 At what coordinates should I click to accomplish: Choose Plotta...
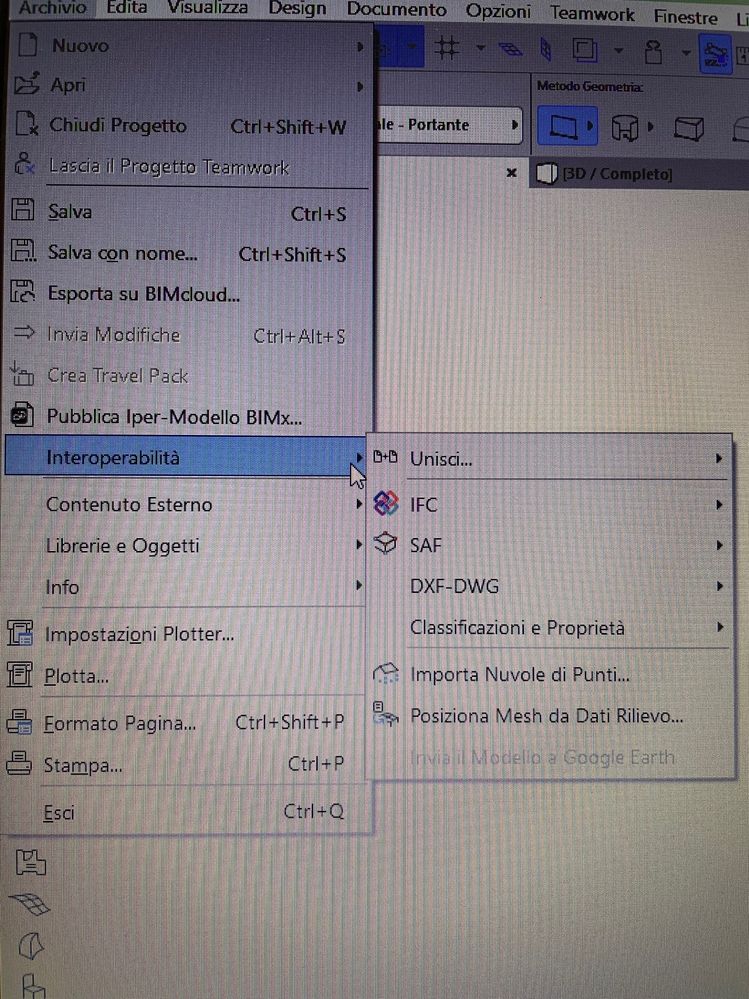pos(186,676)
